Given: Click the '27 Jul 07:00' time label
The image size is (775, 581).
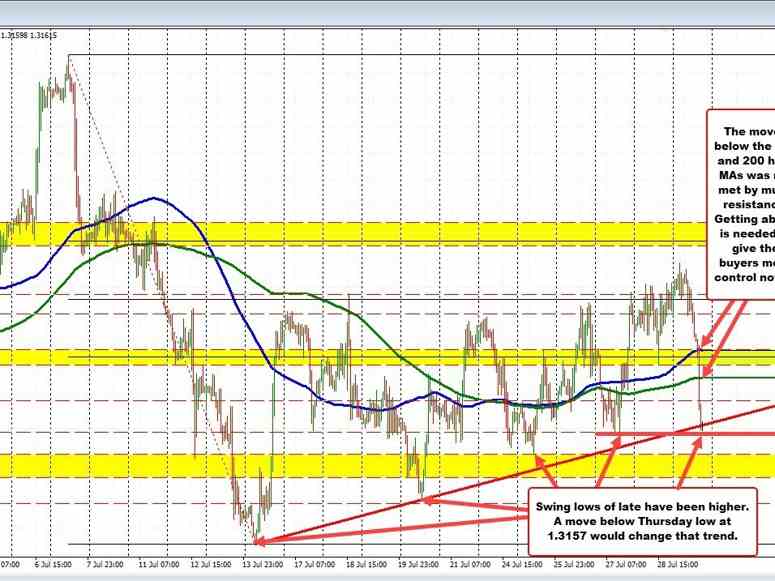Looking at the screenshot, I should [626, 564].
